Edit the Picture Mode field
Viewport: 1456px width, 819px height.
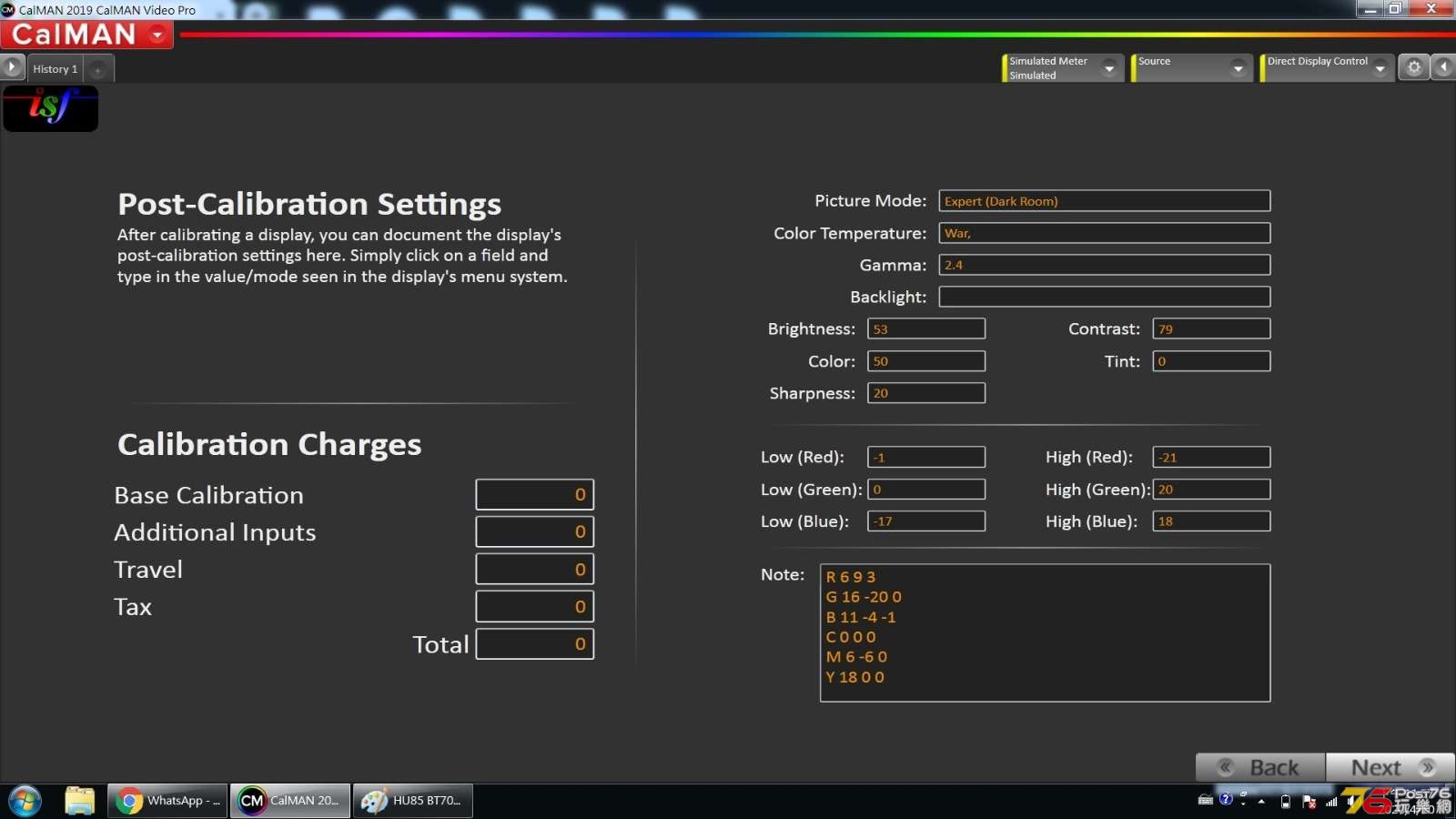click(x=1105, y=201)
